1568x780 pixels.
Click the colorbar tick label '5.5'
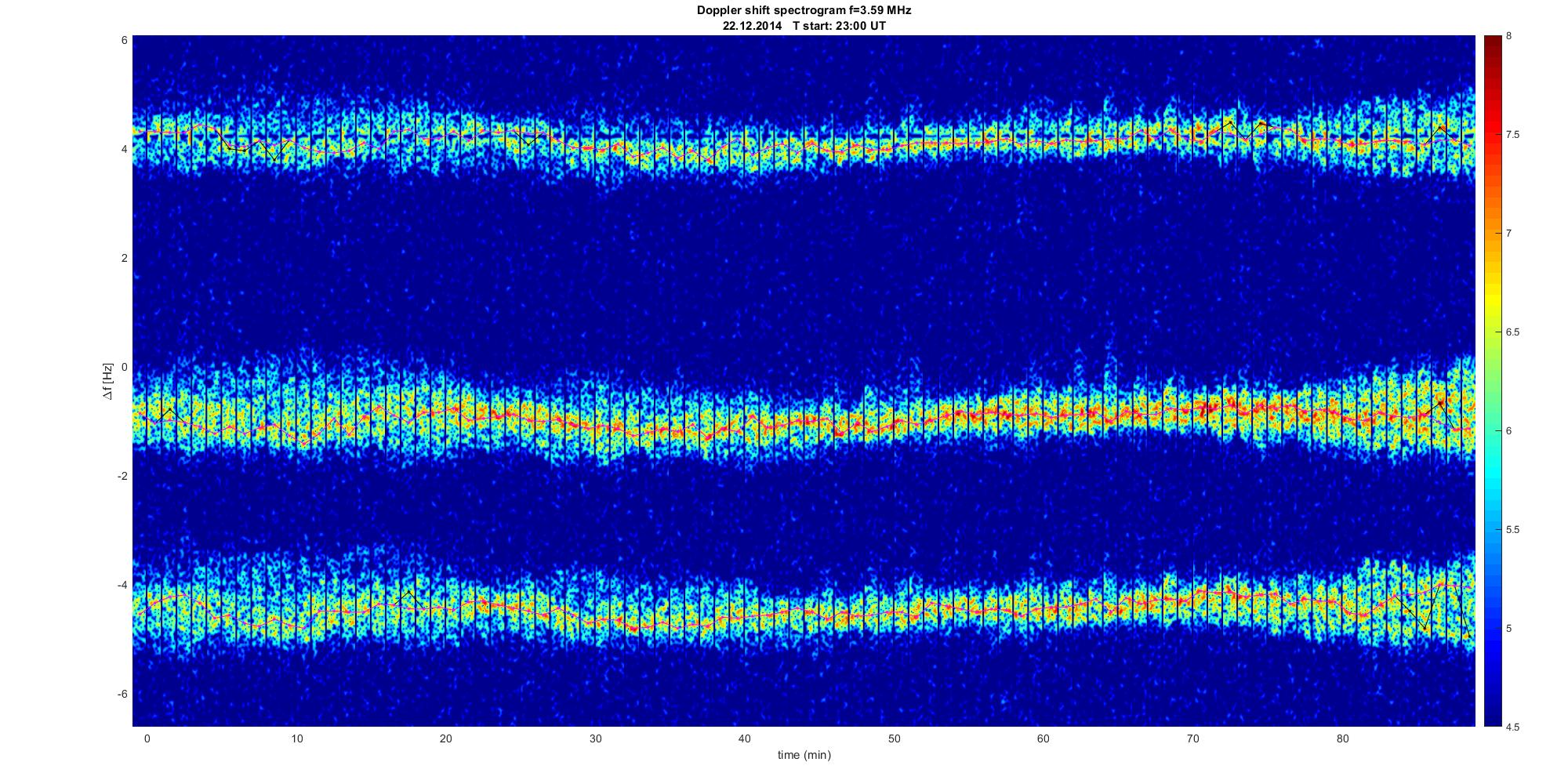tap(1512, 530)
